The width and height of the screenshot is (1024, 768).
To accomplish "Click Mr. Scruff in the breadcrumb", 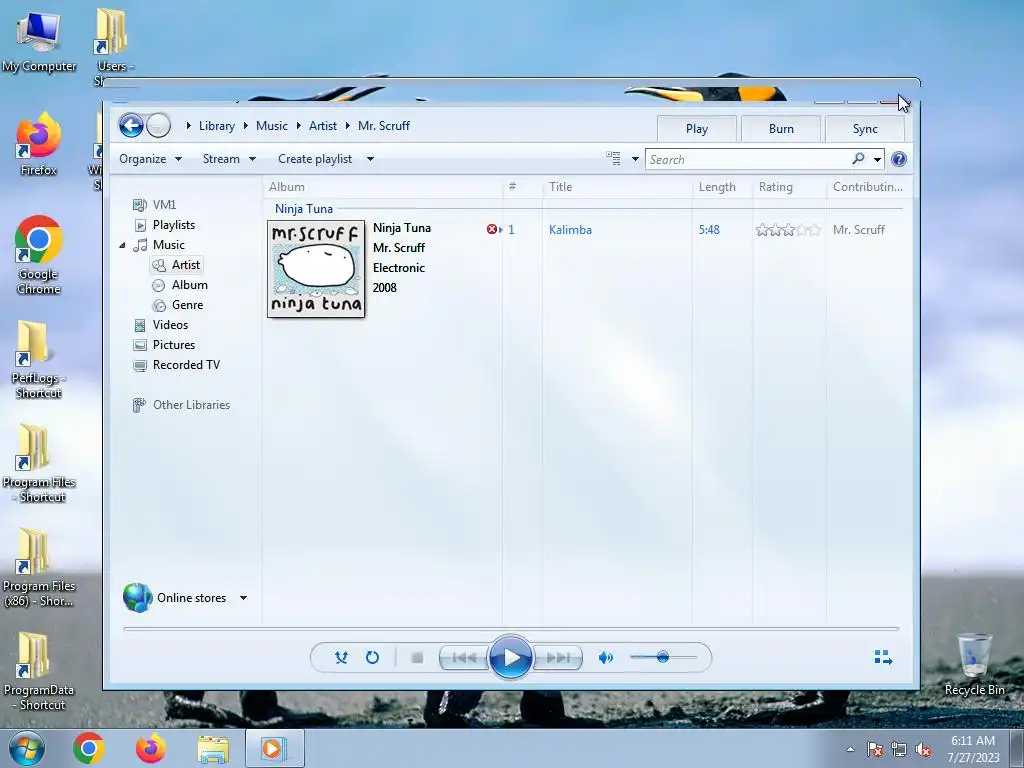I will pos(384,126).
